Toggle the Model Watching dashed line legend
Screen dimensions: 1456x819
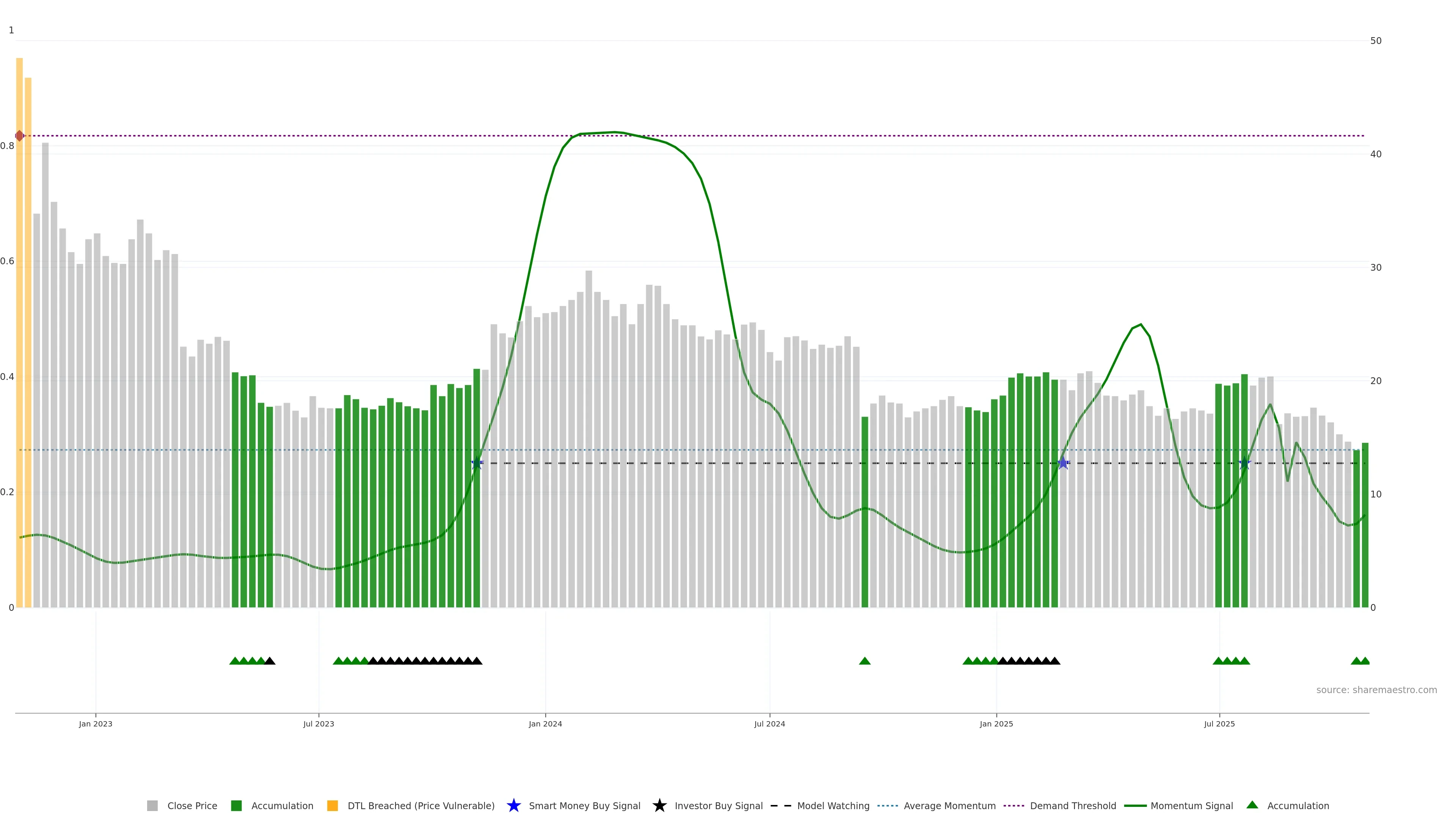pyautogui.click(x=781, y=805)
